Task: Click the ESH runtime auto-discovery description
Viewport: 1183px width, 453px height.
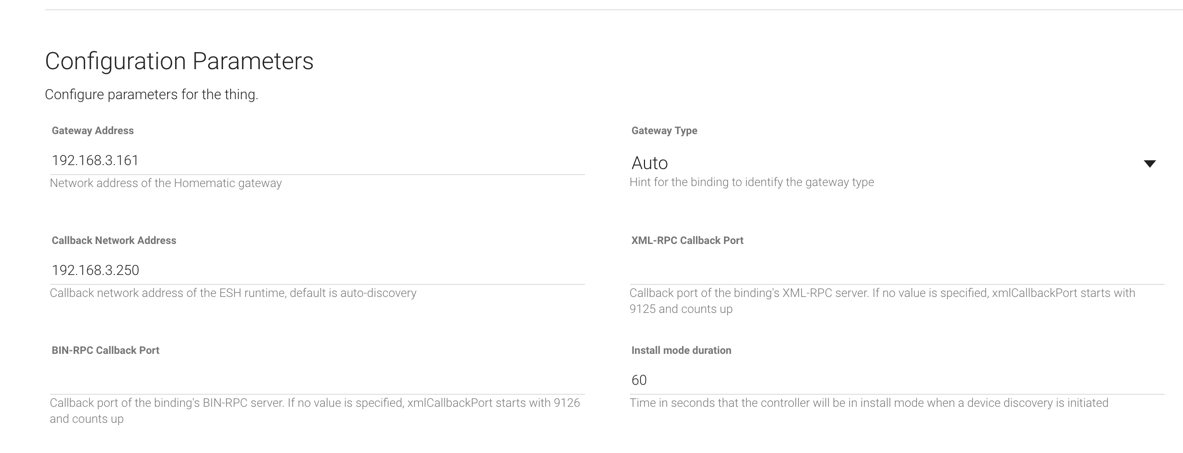Action: pyautogui.click(x=233, y=292)
